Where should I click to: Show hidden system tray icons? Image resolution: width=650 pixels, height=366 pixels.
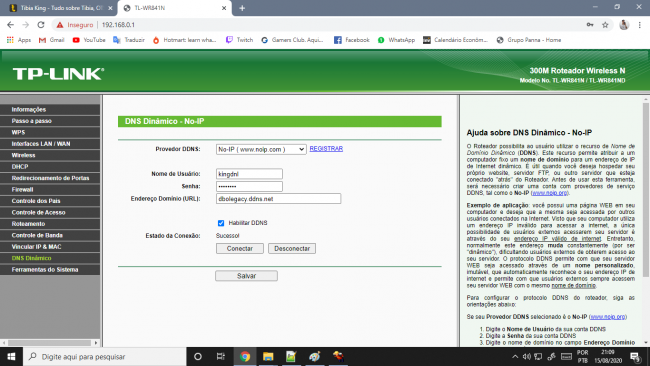coord(515,356)
